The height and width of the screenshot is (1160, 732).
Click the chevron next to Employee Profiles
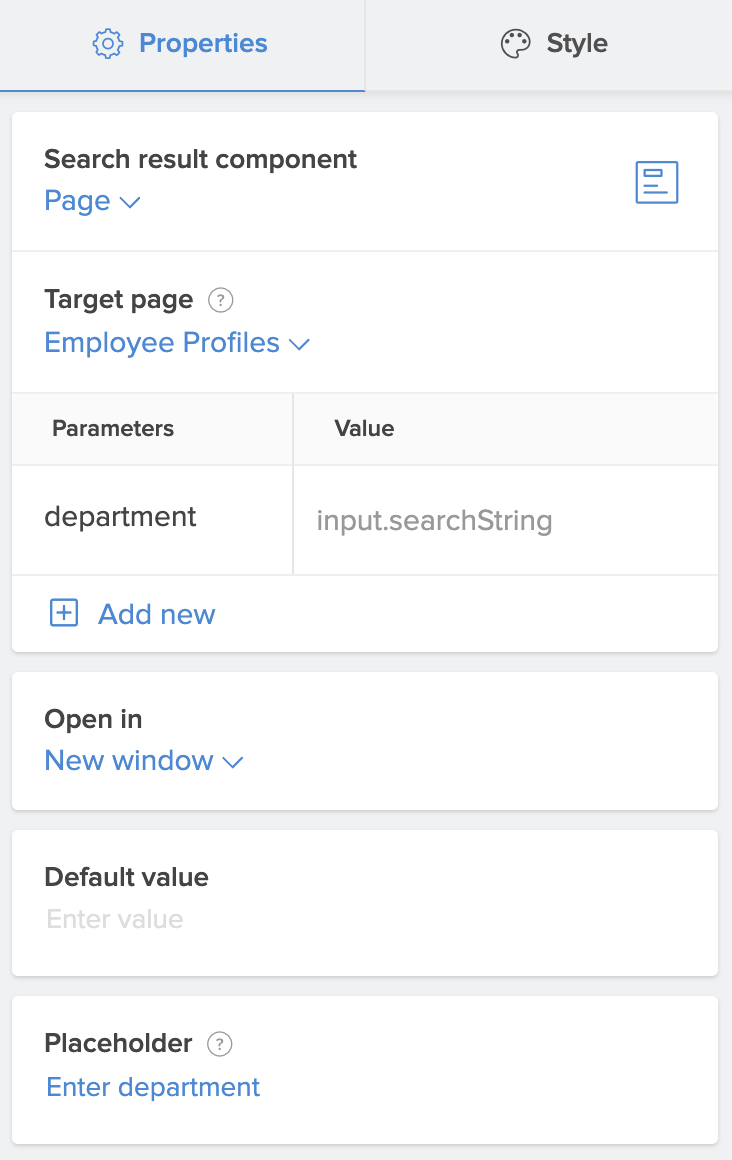[299, 344]
